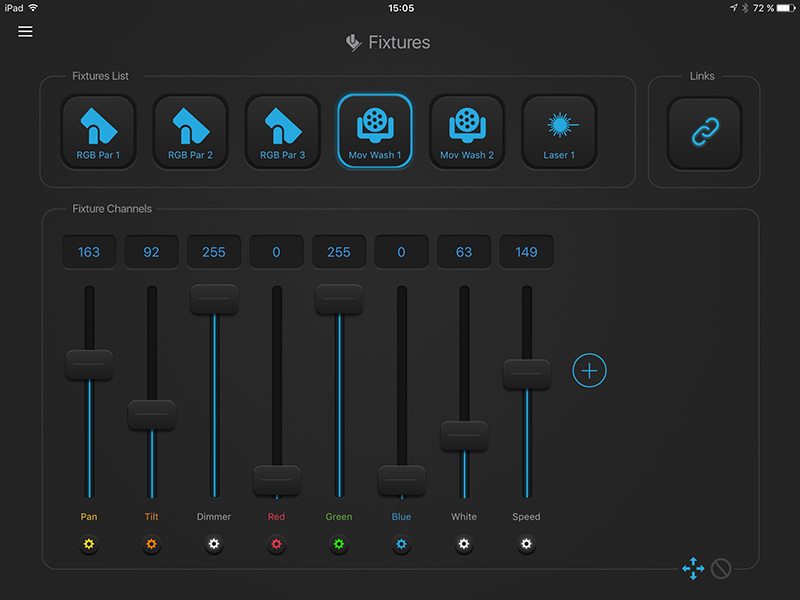800x600 pixels.
Task: Click the disable circle-slash icon
Action: coord(720,568)
